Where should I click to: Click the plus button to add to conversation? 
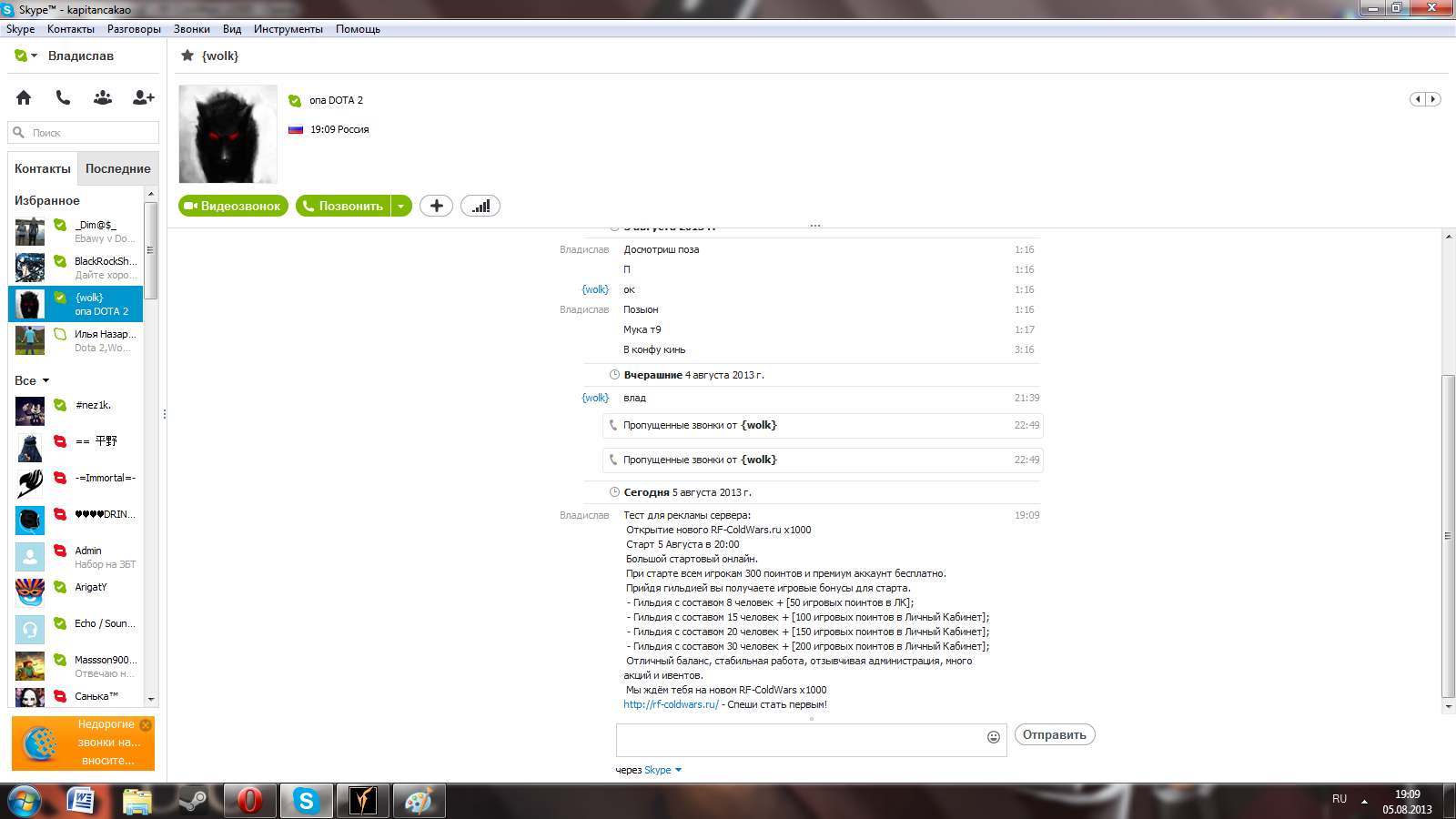(437, 206)
